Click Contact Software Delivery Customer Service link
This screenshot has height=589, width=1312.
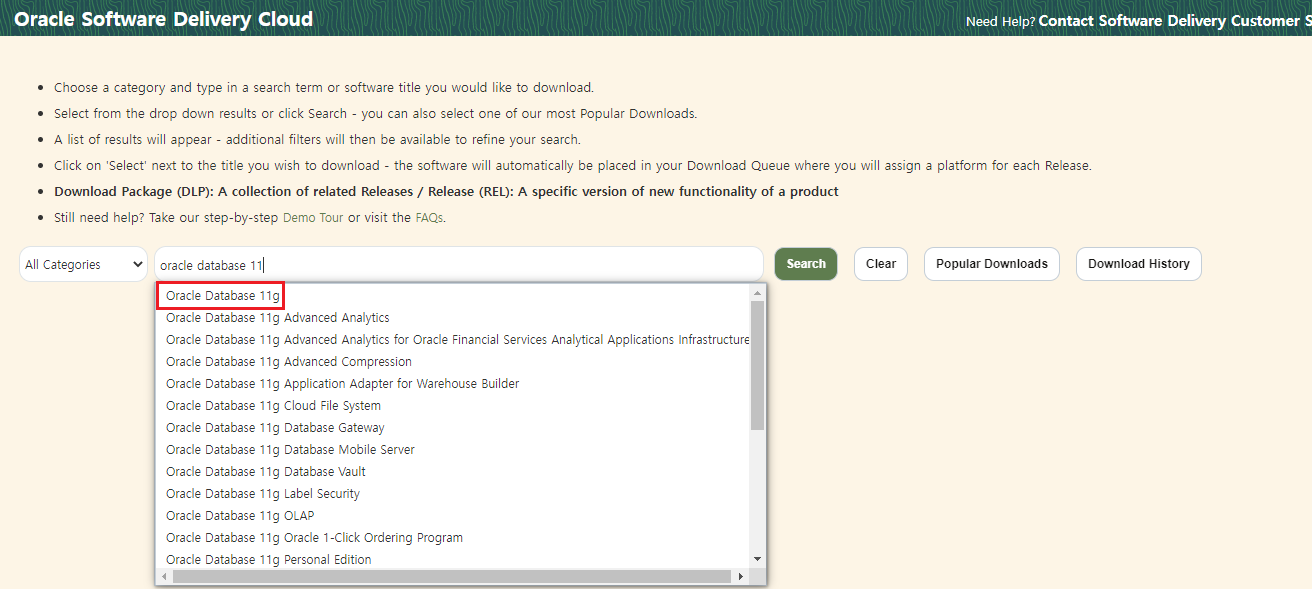coord(1175,21)
